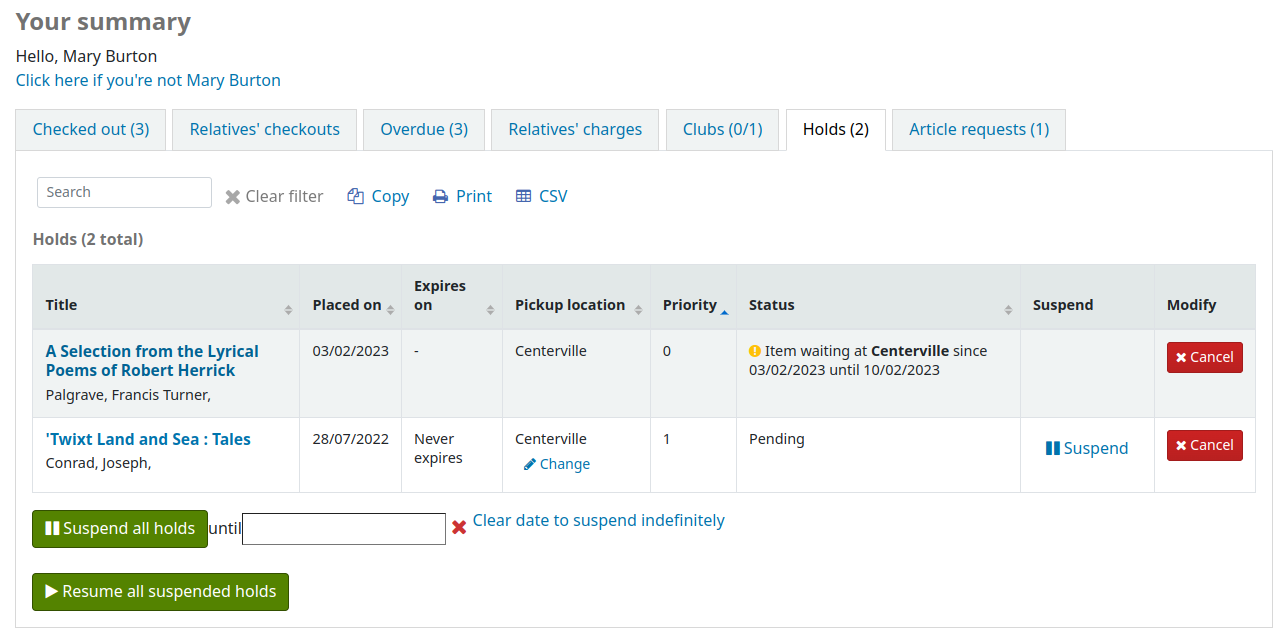This screenshot has height=636, width=1283.
Task: Open the 'Twixt Land and Sea record link
Action: [147, 439]
